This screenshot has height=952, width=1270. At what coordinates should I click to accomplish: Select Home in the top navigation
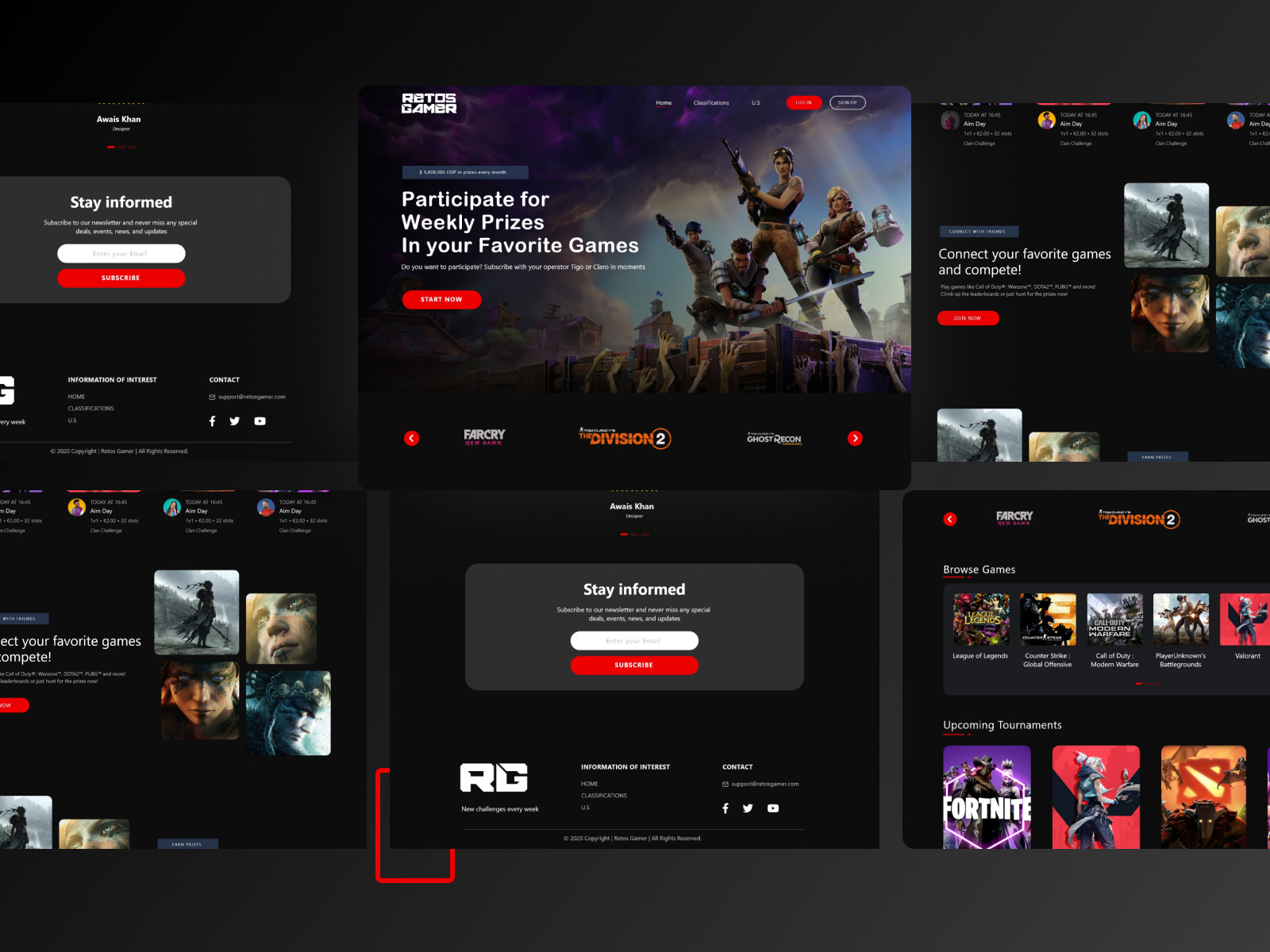click(664, 102)
